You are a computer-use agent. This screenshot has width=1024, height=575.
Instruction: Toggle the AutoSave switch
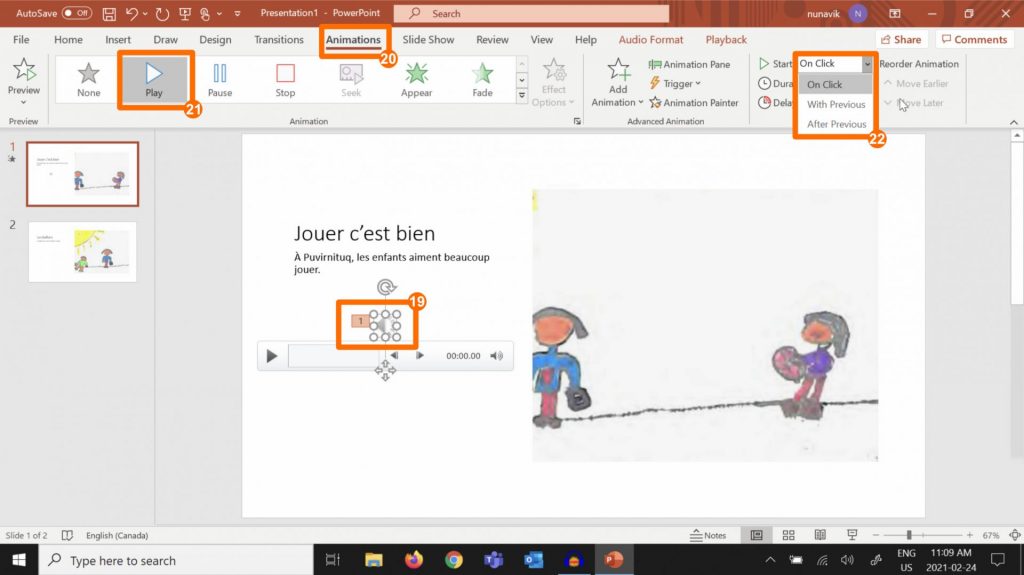click(76, 13)
